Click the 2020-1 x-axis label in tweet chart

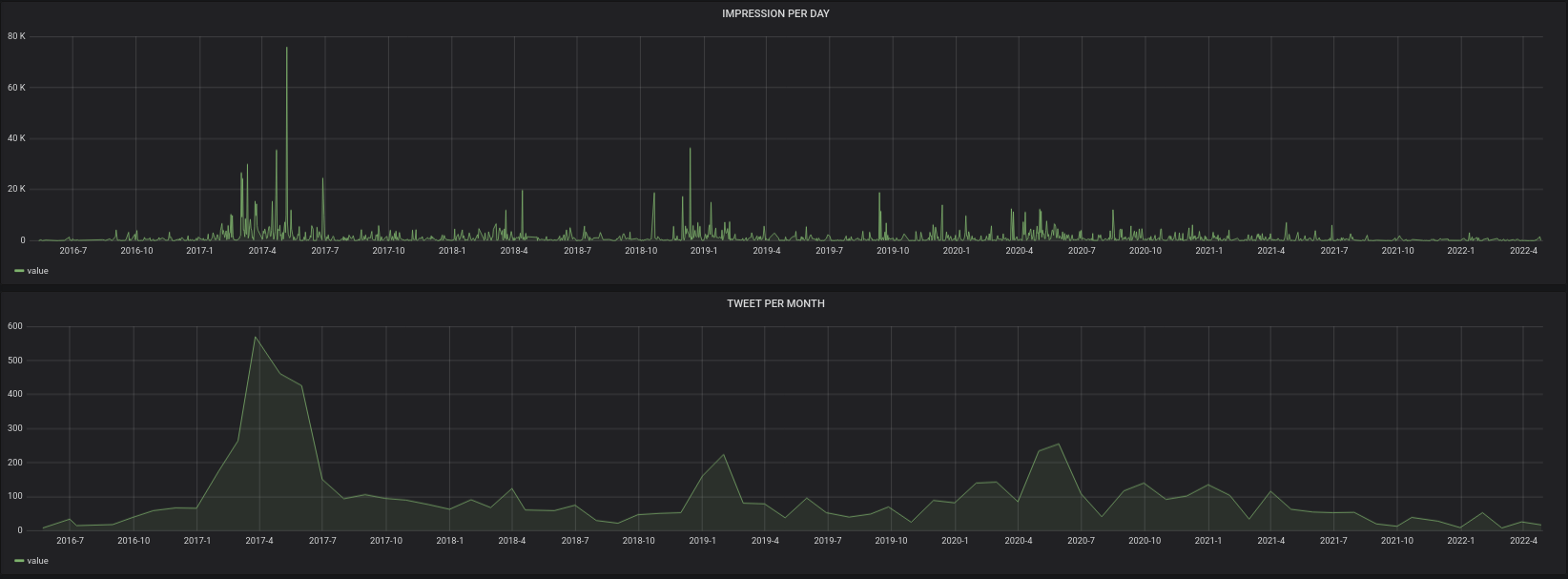(955, 541)
